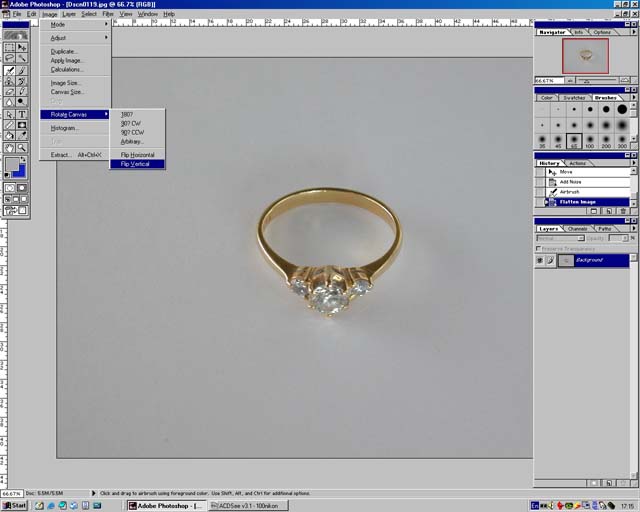Click trash icon in History palette
Viewport: 640px width, 512px height.
coord(623,211)
